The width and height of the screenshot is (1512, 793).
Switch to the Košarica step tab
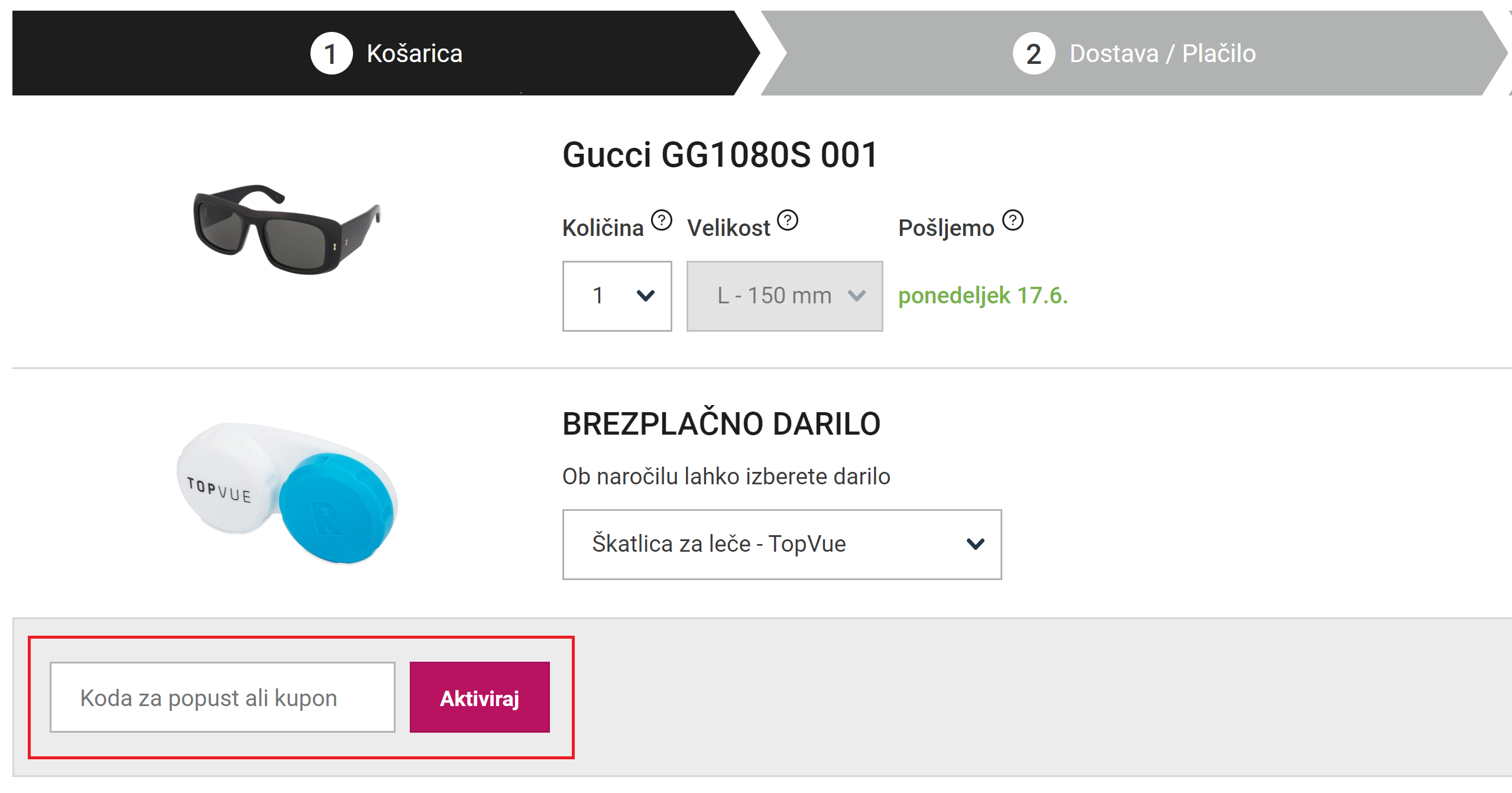point(386,53)
